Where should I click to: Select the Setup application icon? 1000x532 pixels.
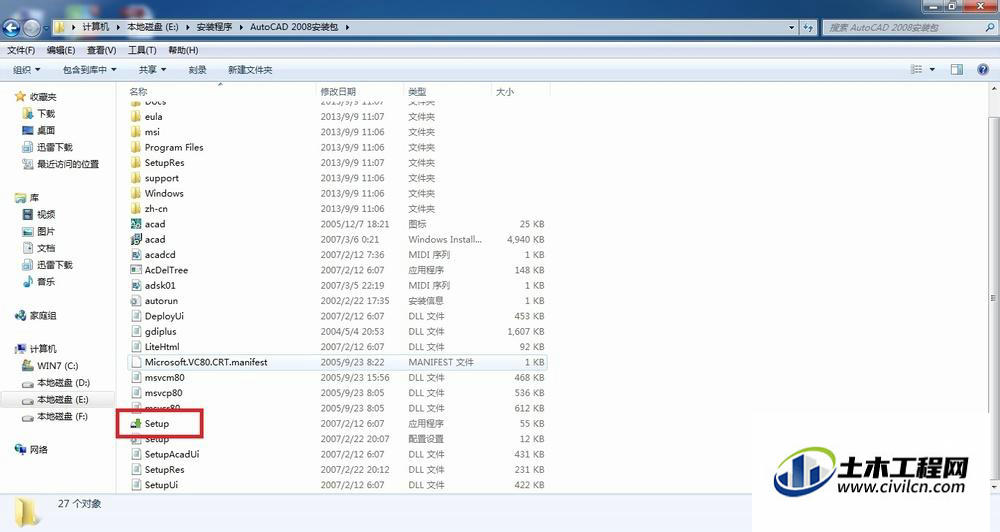tap(136, 424)
